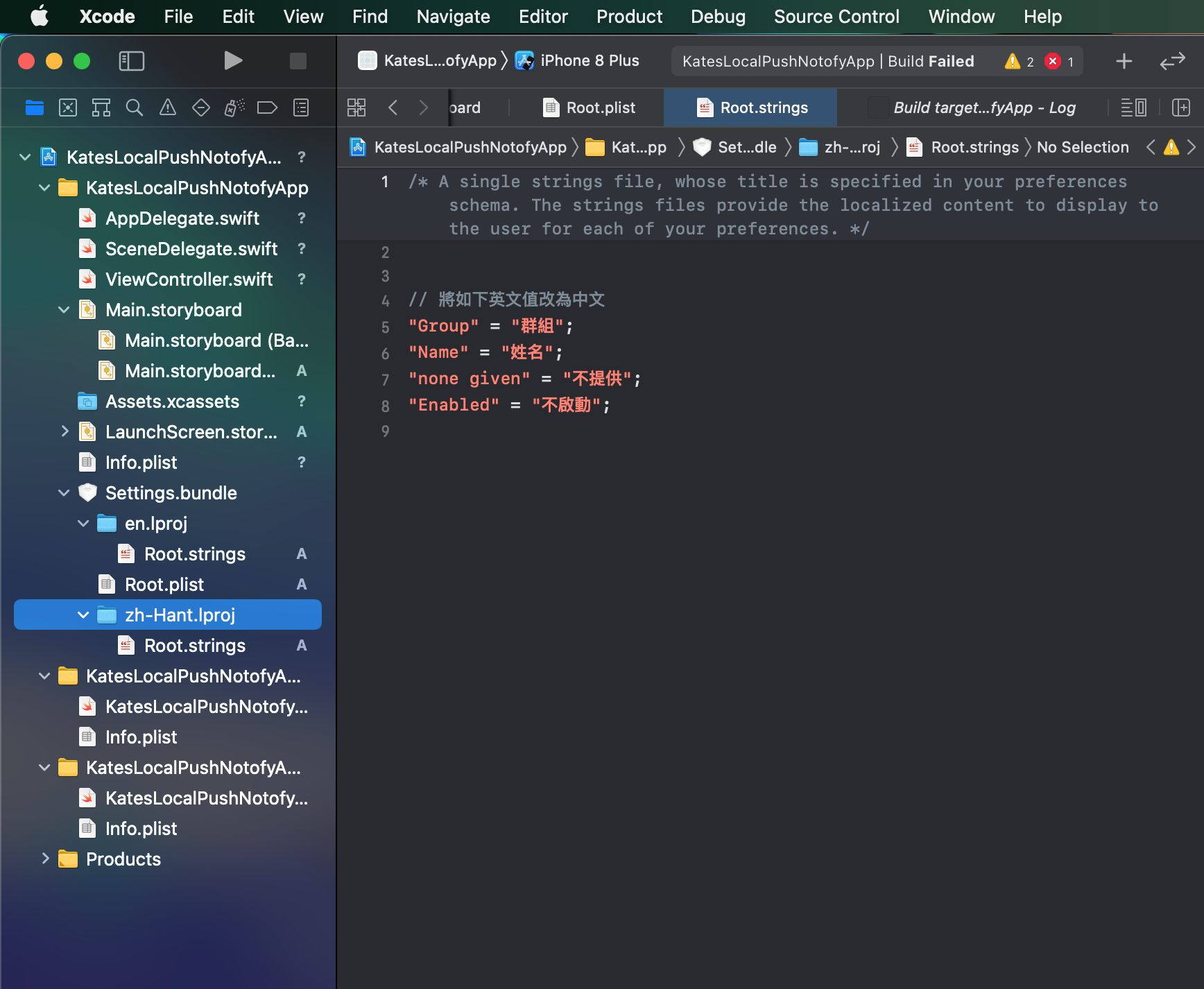Viewport: 1204px width, 989px height.
Task: Open editor options lines icon
Action: tap(1134, 108)
